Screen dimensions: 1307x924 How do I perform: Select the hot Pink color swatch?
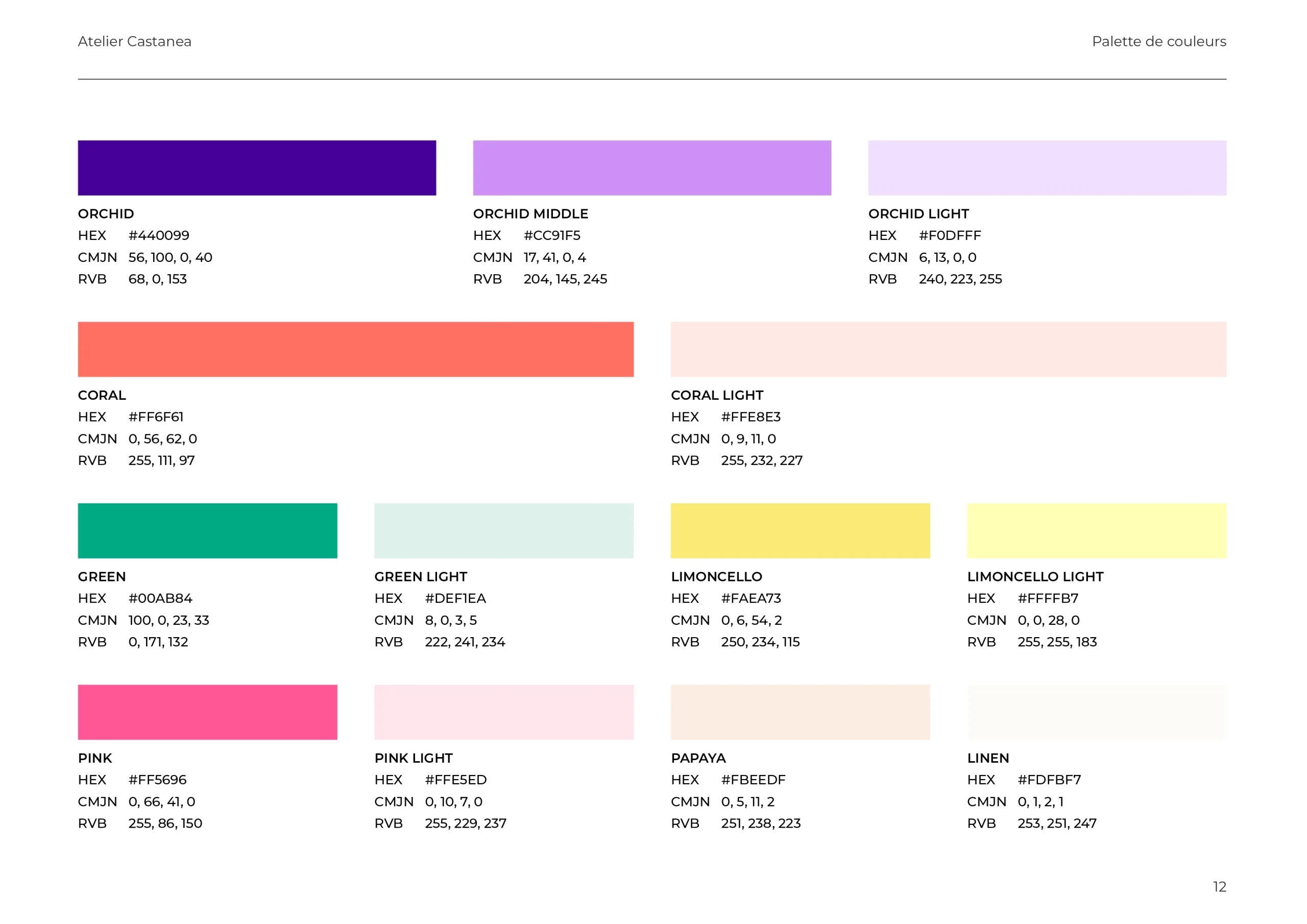(207, 712)
